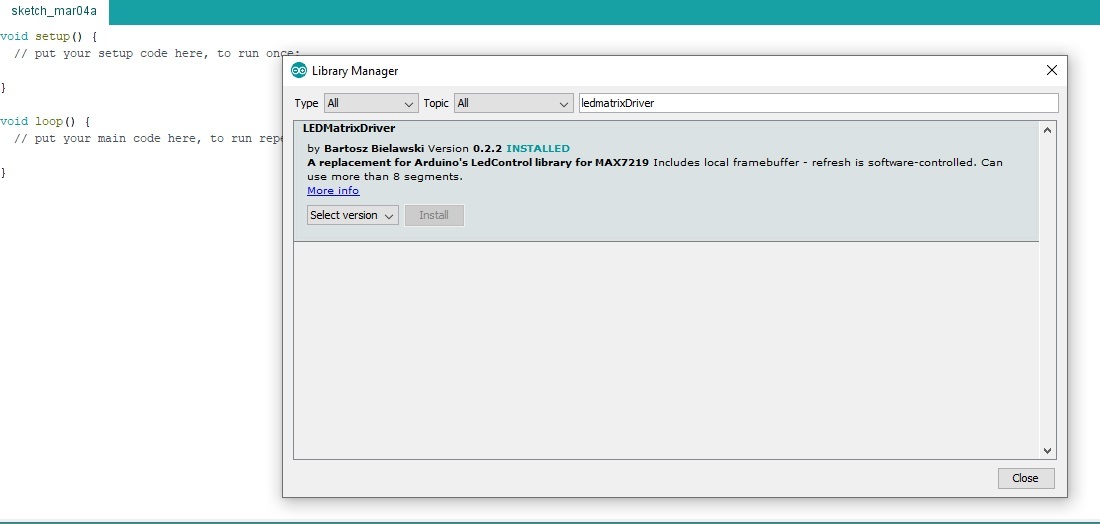
Task: Click the scroll down arrow in library list
Action: pos(1047,451)
